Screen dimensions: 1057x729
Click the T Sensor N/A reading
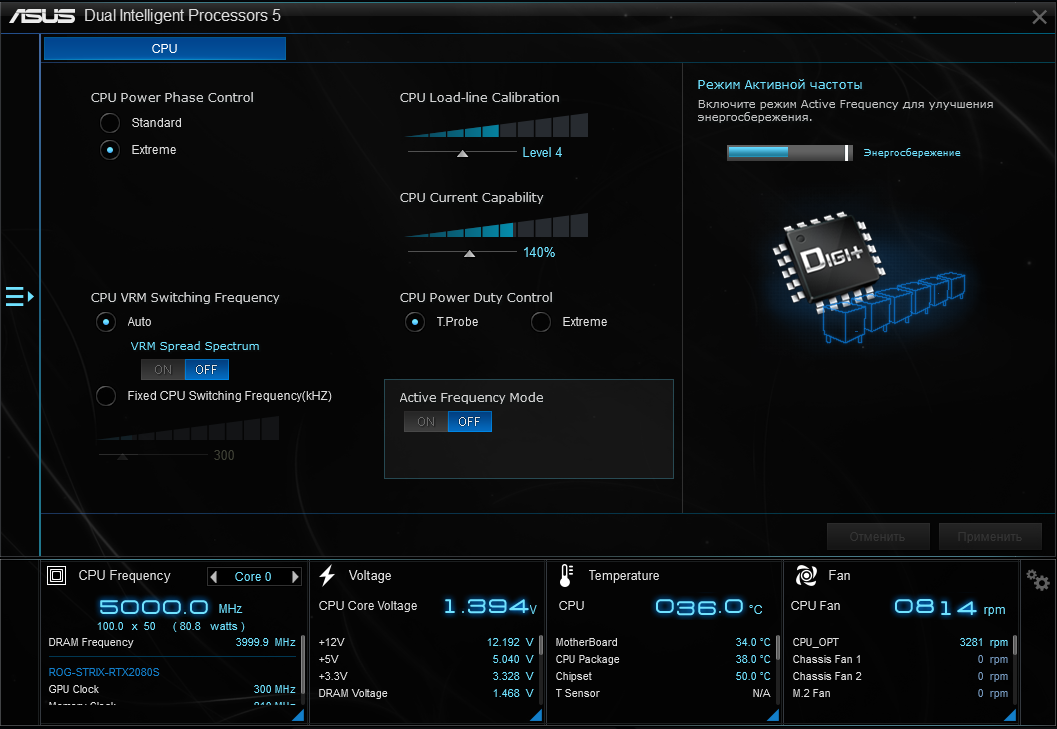(x=761, y=693)
